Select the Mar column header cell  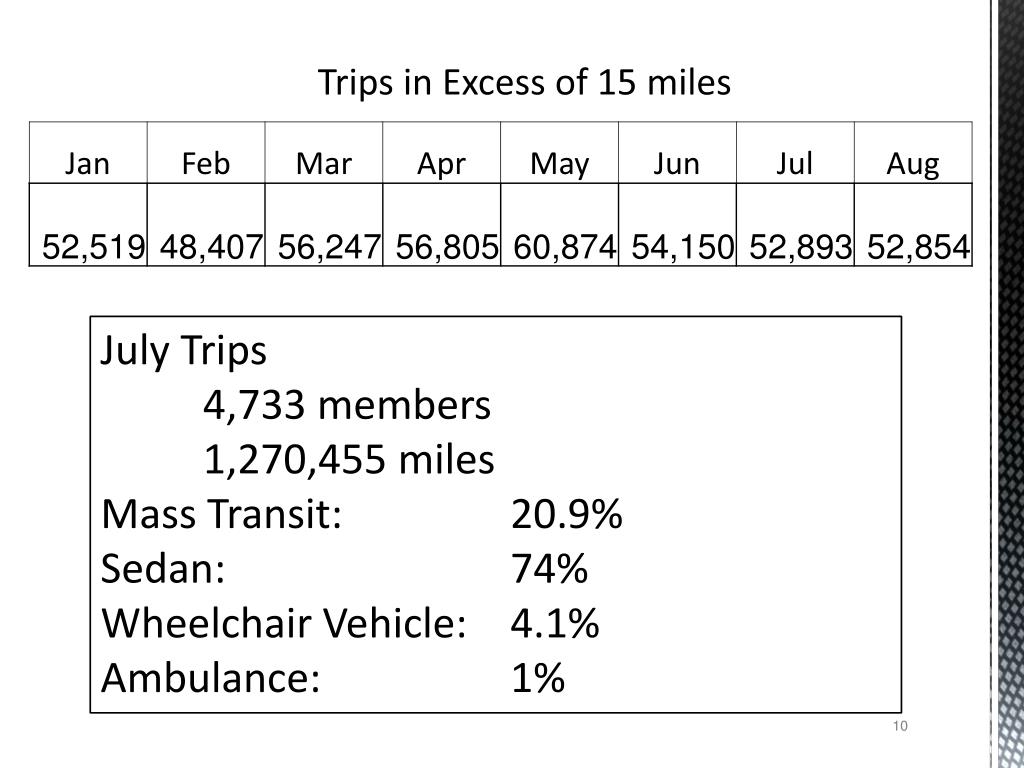[324, 152]
